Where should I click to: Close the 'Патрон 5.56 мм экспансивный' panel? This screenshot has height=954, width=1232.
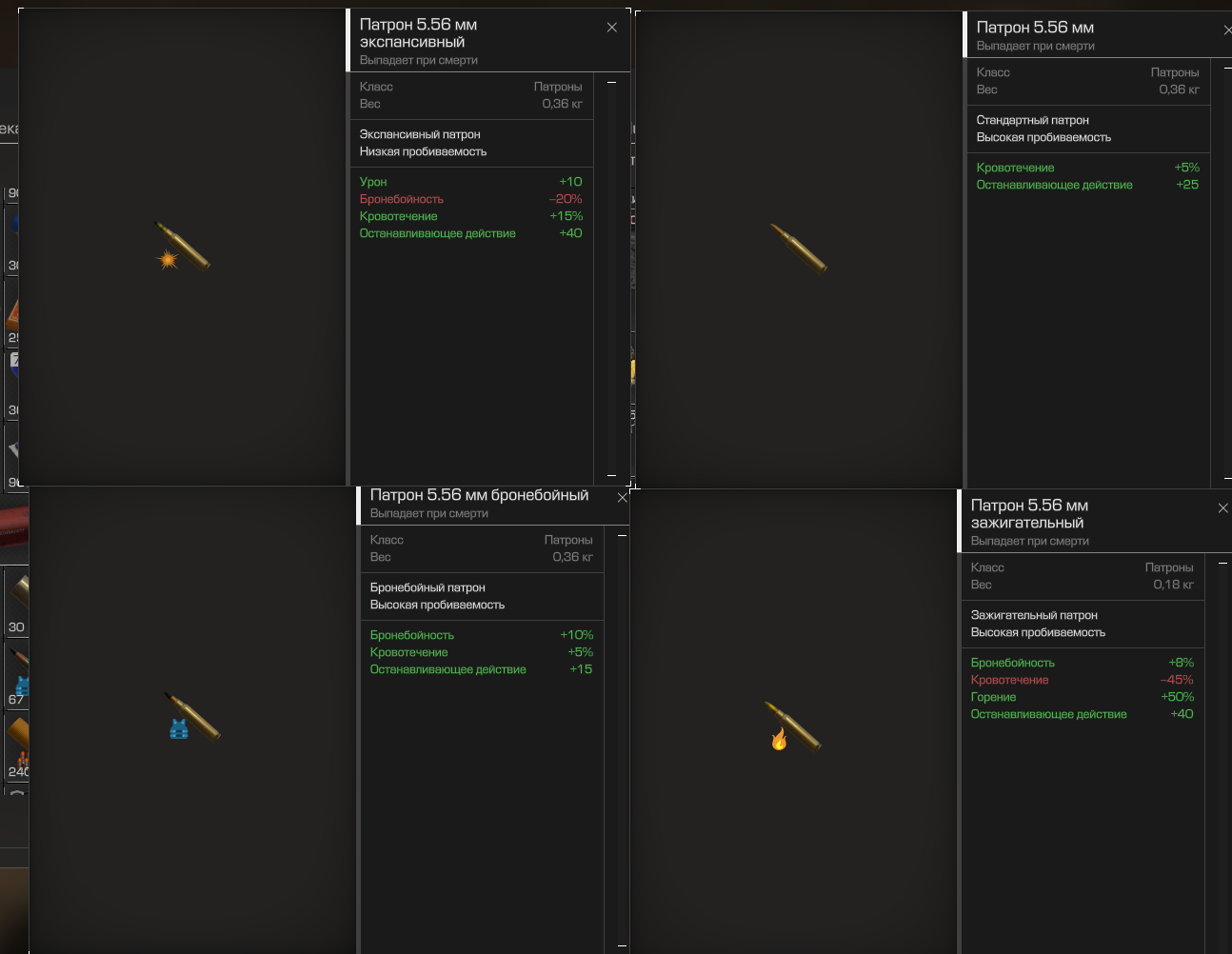point(612,28)
